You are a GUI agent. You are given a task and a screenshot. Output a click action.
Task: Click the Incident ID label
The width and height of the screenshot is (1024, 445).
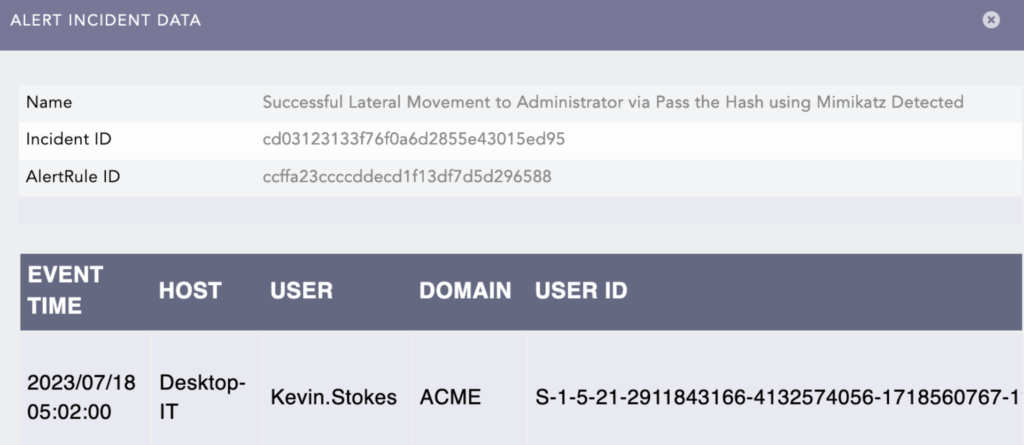69,139
